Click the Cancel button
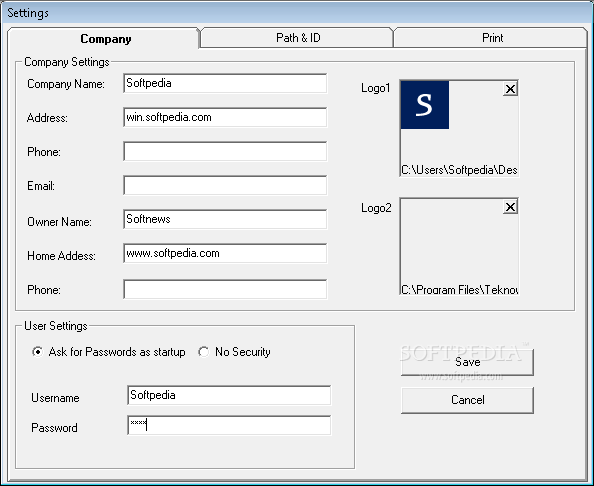 pyautogui.click(x=467, y=400)
